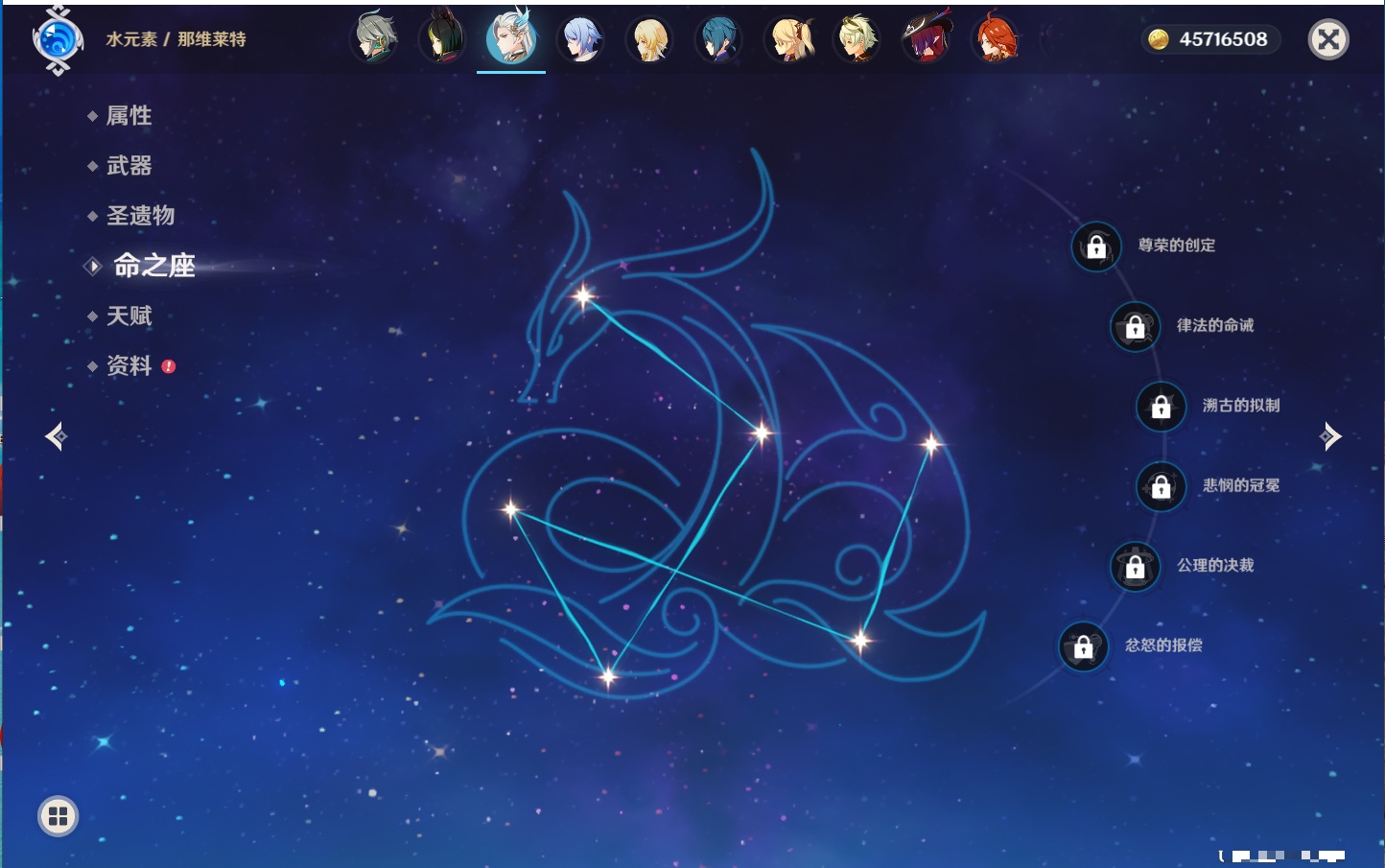Open the 圣遗物 artifacts tab
This screenshot has width=1385, height=868.
click(x=140, y=216)
